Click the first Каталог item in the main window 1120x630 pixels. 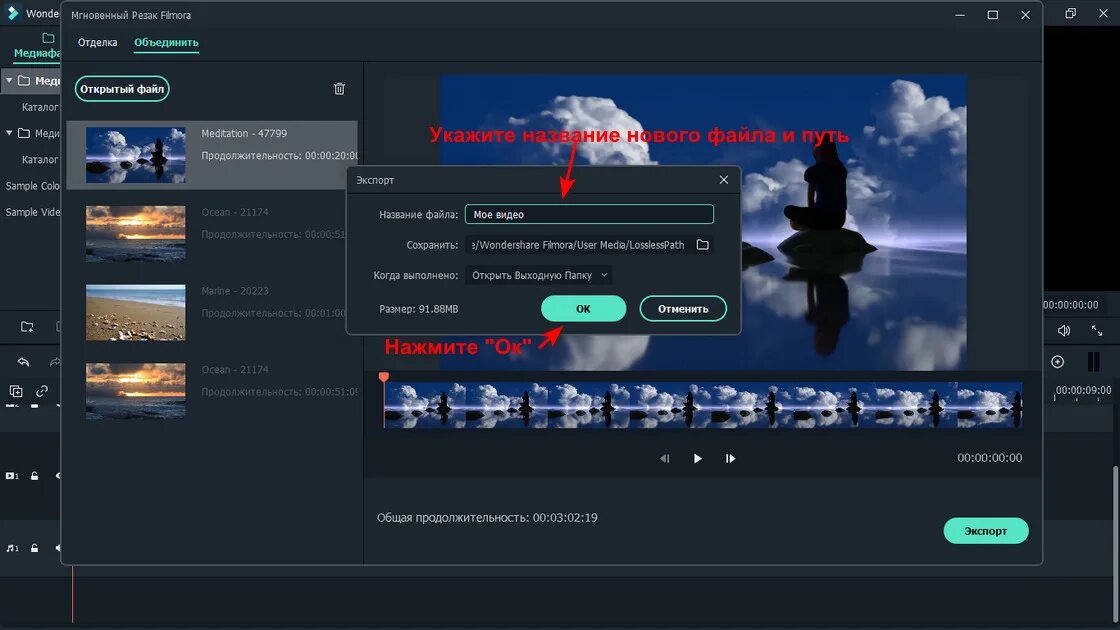click(x=40, y=107)
